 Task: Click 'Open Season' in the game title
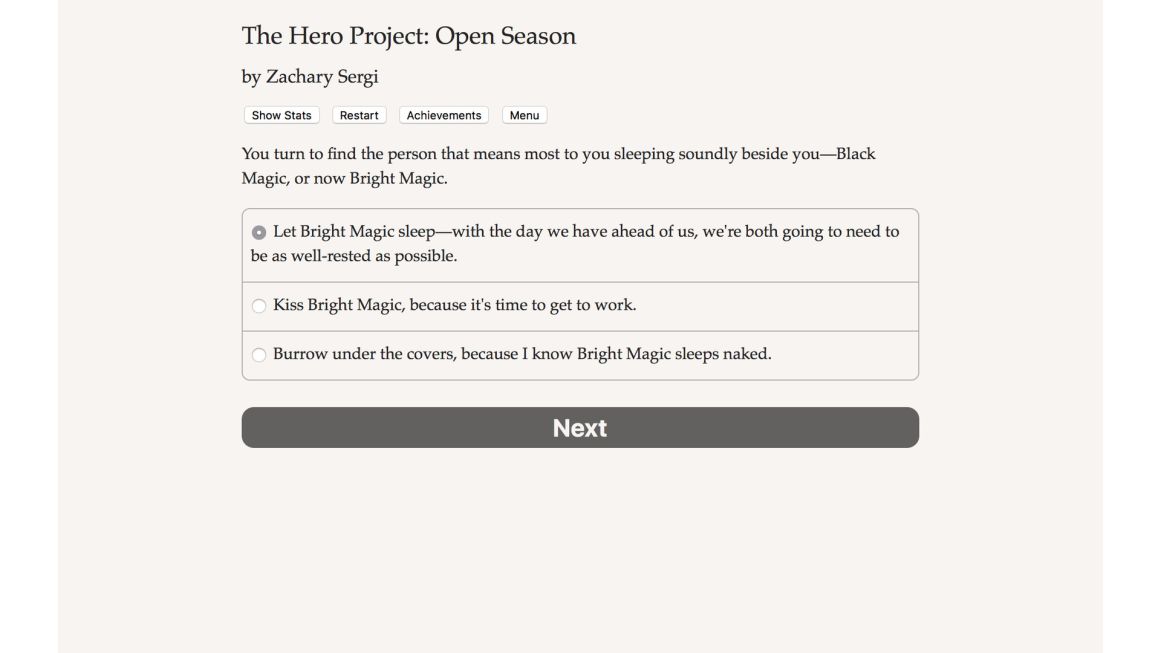click(x=505, y=36)
